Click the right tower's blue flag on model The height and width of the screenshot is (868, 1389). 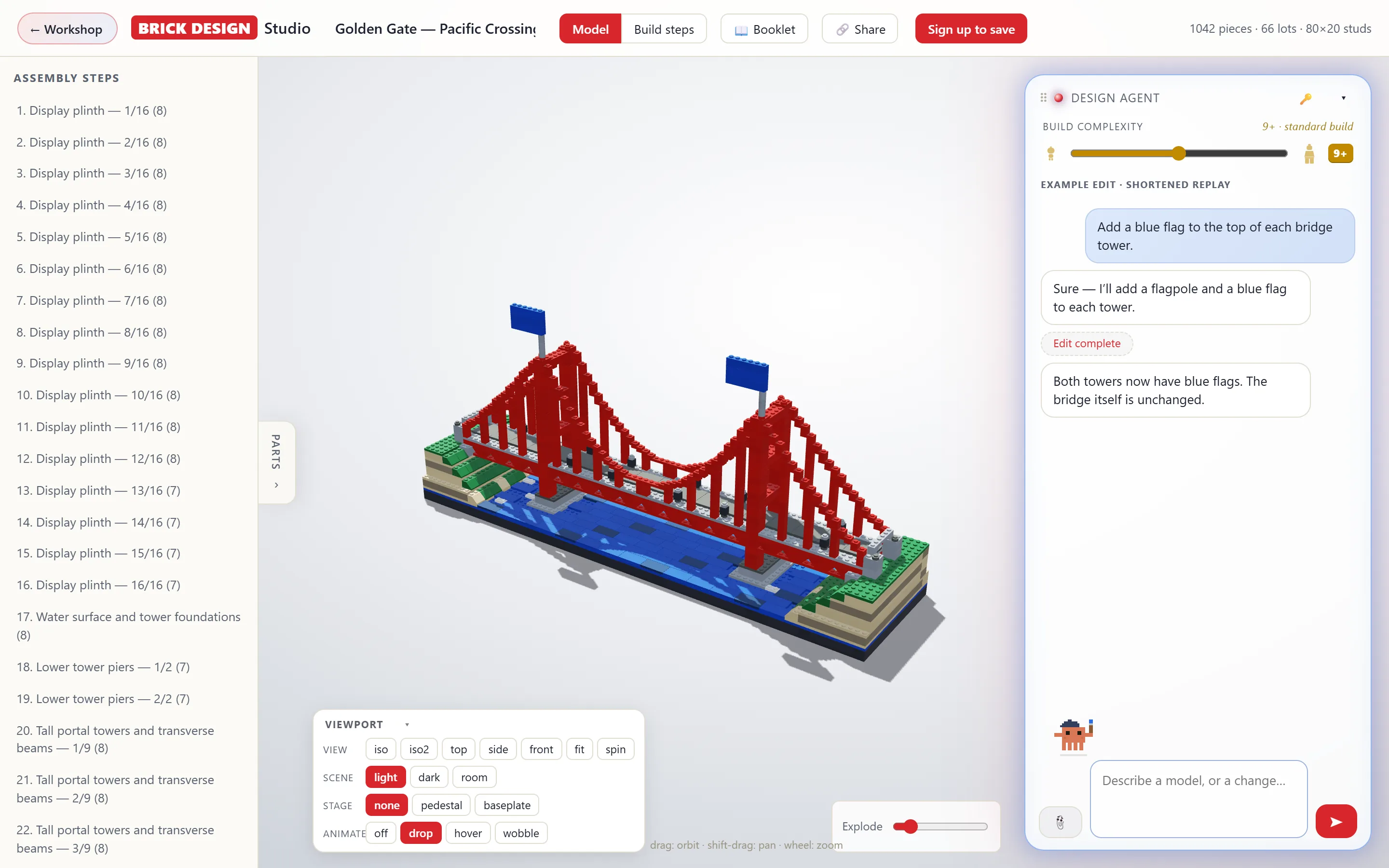click(746, 373)
